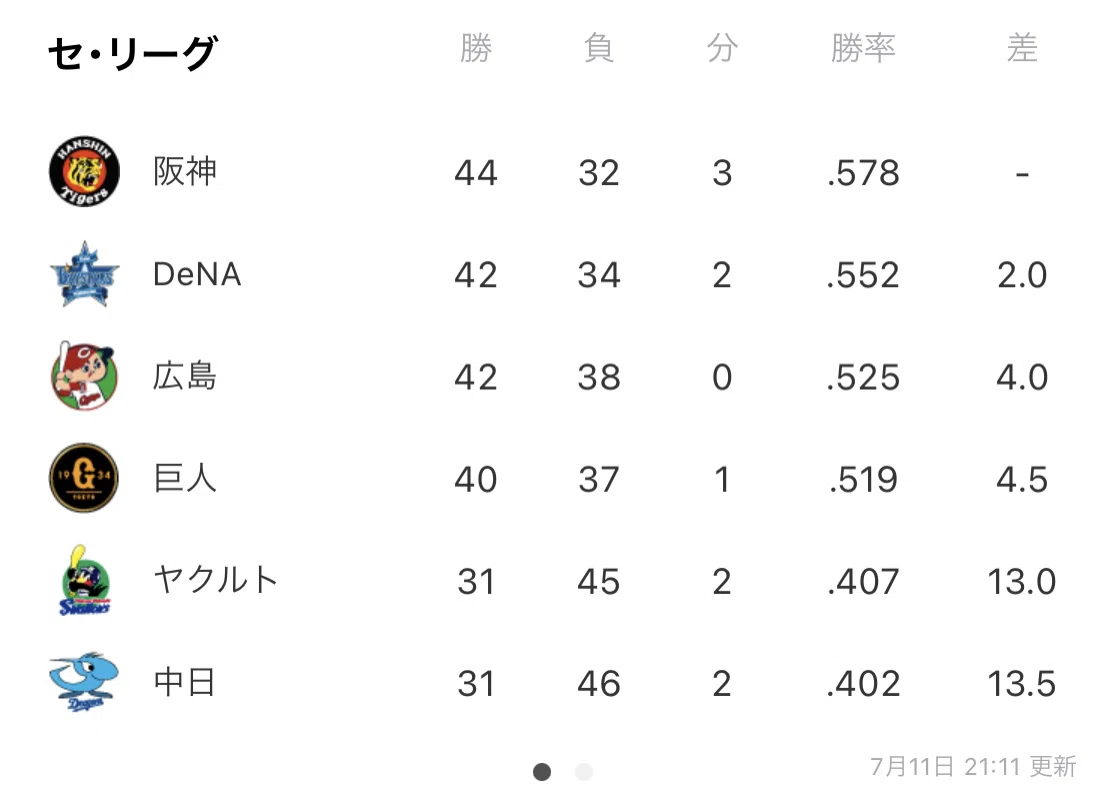The height and width of the screenshot is (803, 1094).
Task: Open the DeNA team name
Action: 197,274
